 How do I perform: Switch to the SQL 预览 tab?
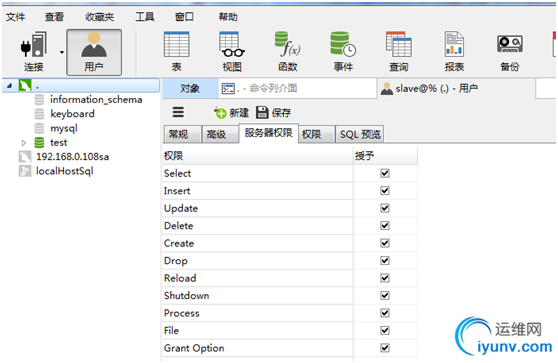click(360, 135)
